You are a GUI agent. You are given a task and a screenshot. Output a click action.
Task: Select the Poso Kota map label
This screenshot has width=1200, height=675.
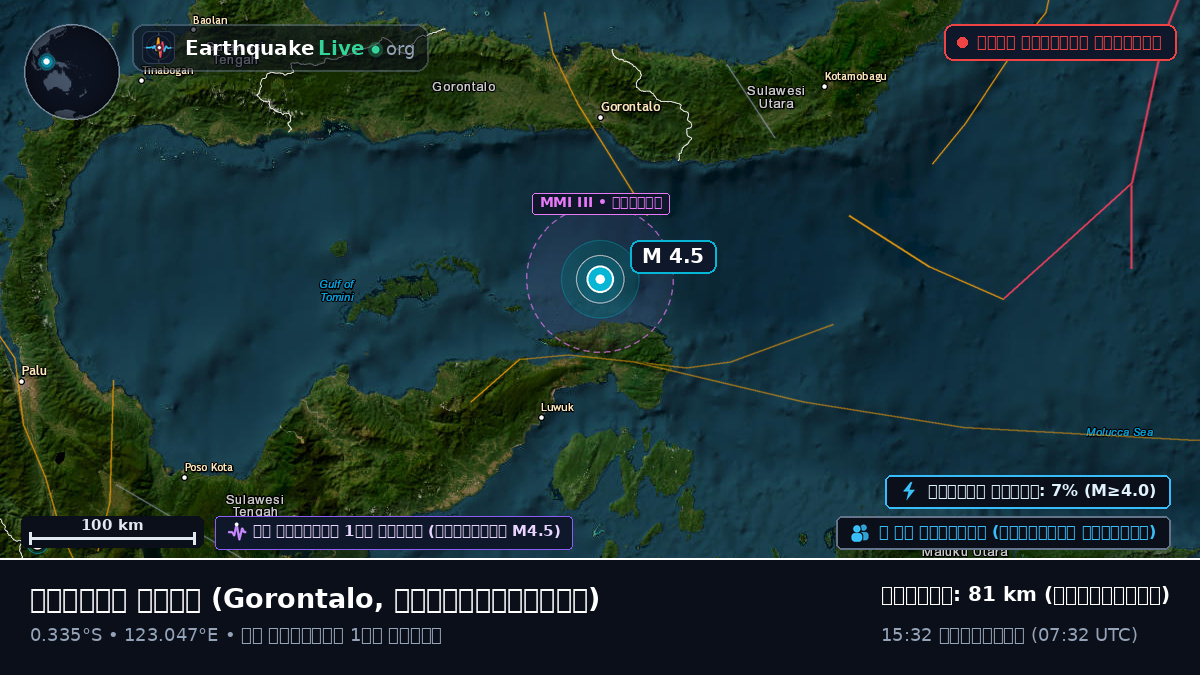coord(208,467)
